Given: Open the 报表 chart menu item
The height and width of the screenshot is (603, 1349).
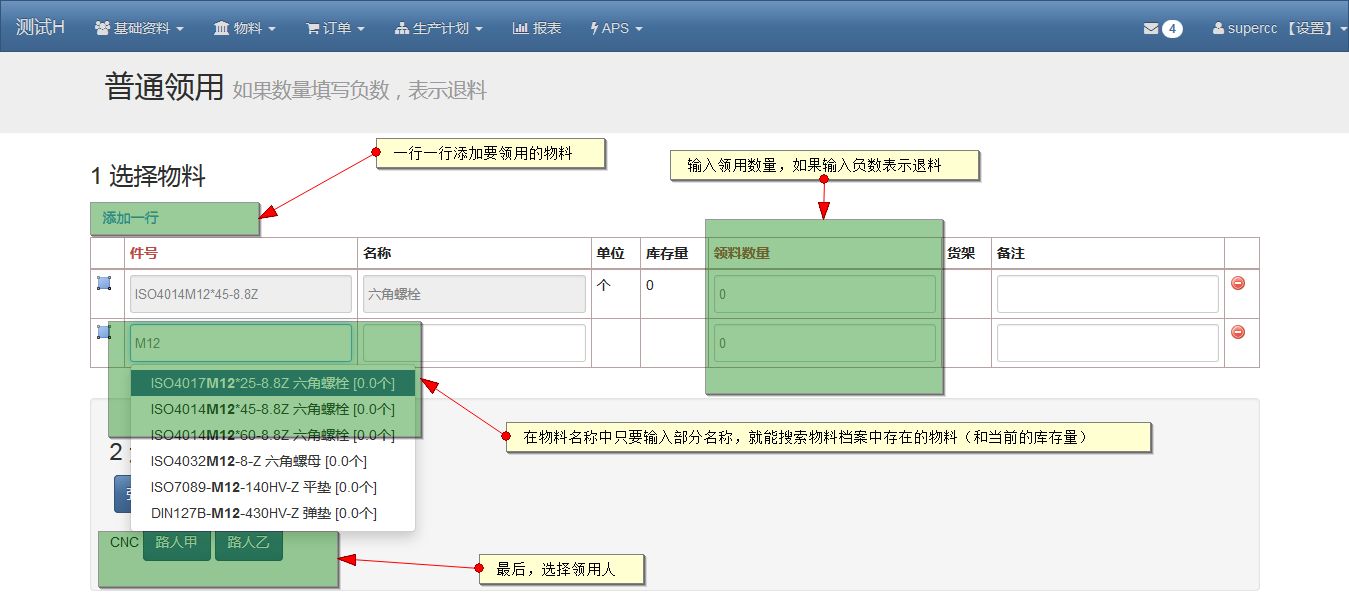Looking at the screenshot, I should pos(537,29).
